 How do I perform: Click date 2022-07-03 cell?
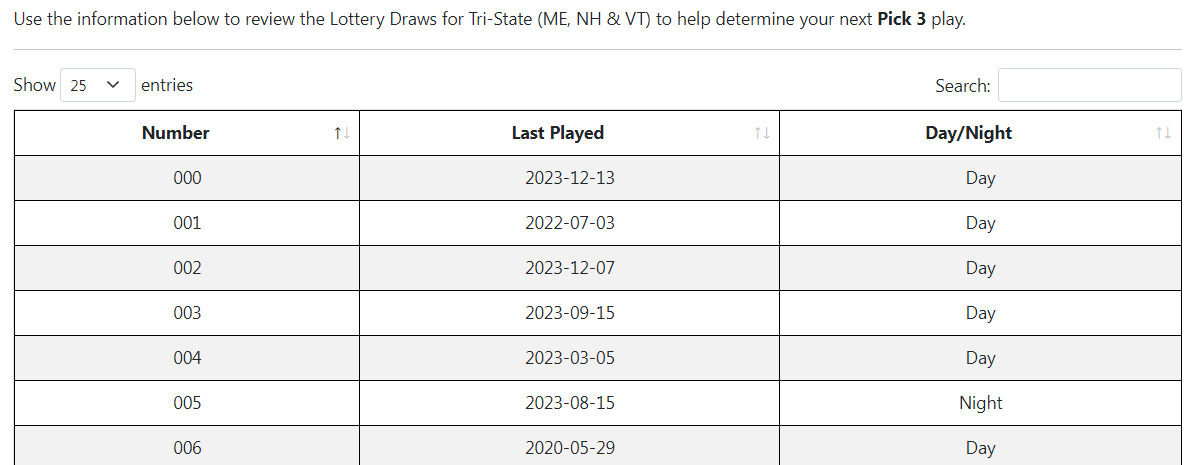569,223
